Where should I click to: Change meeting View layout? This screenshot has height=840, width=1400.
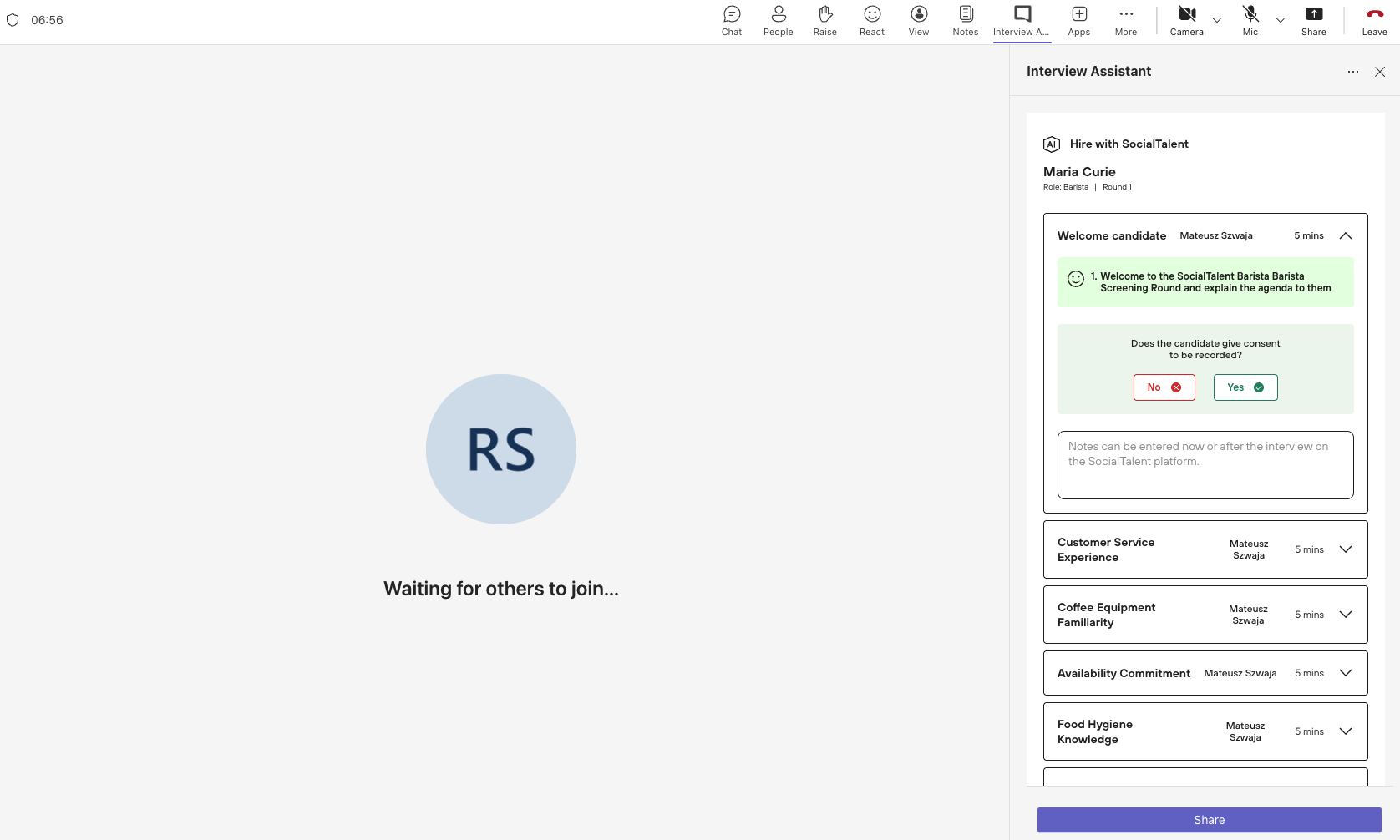click(x=918, y=21)
